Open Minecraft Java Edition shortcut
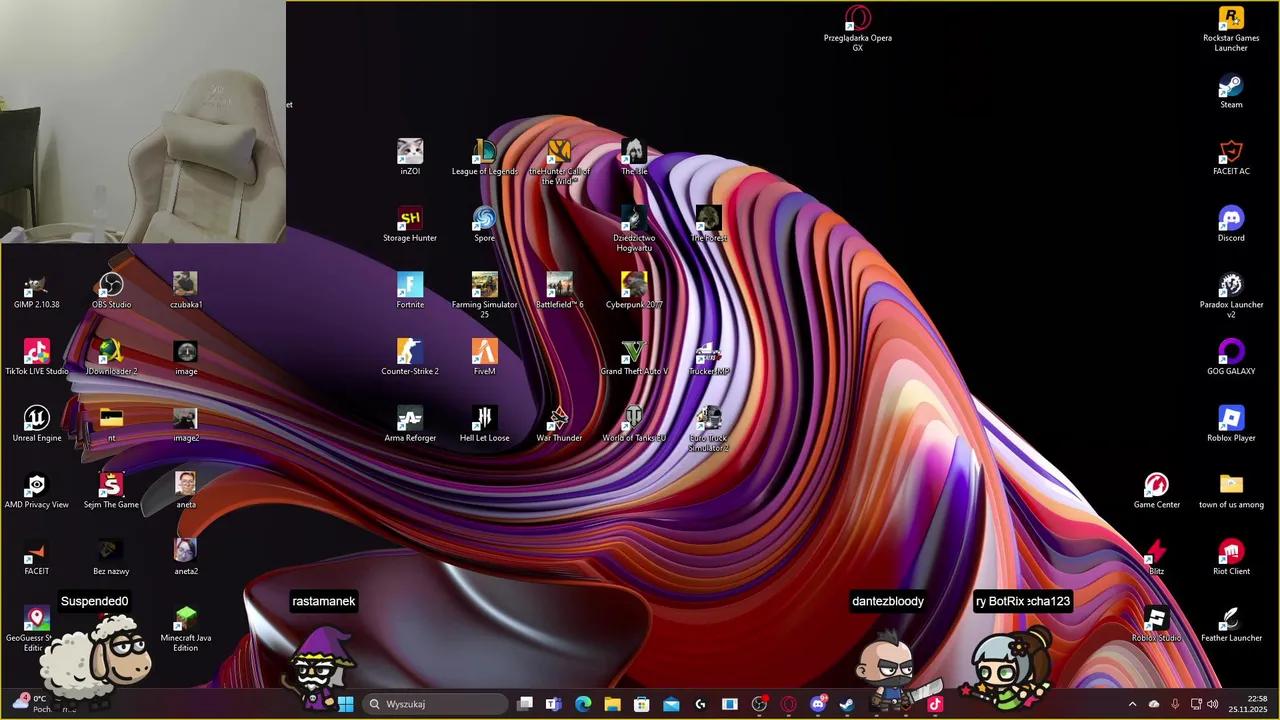Viewport: 1280px width, 720px height. pos(186,629)
